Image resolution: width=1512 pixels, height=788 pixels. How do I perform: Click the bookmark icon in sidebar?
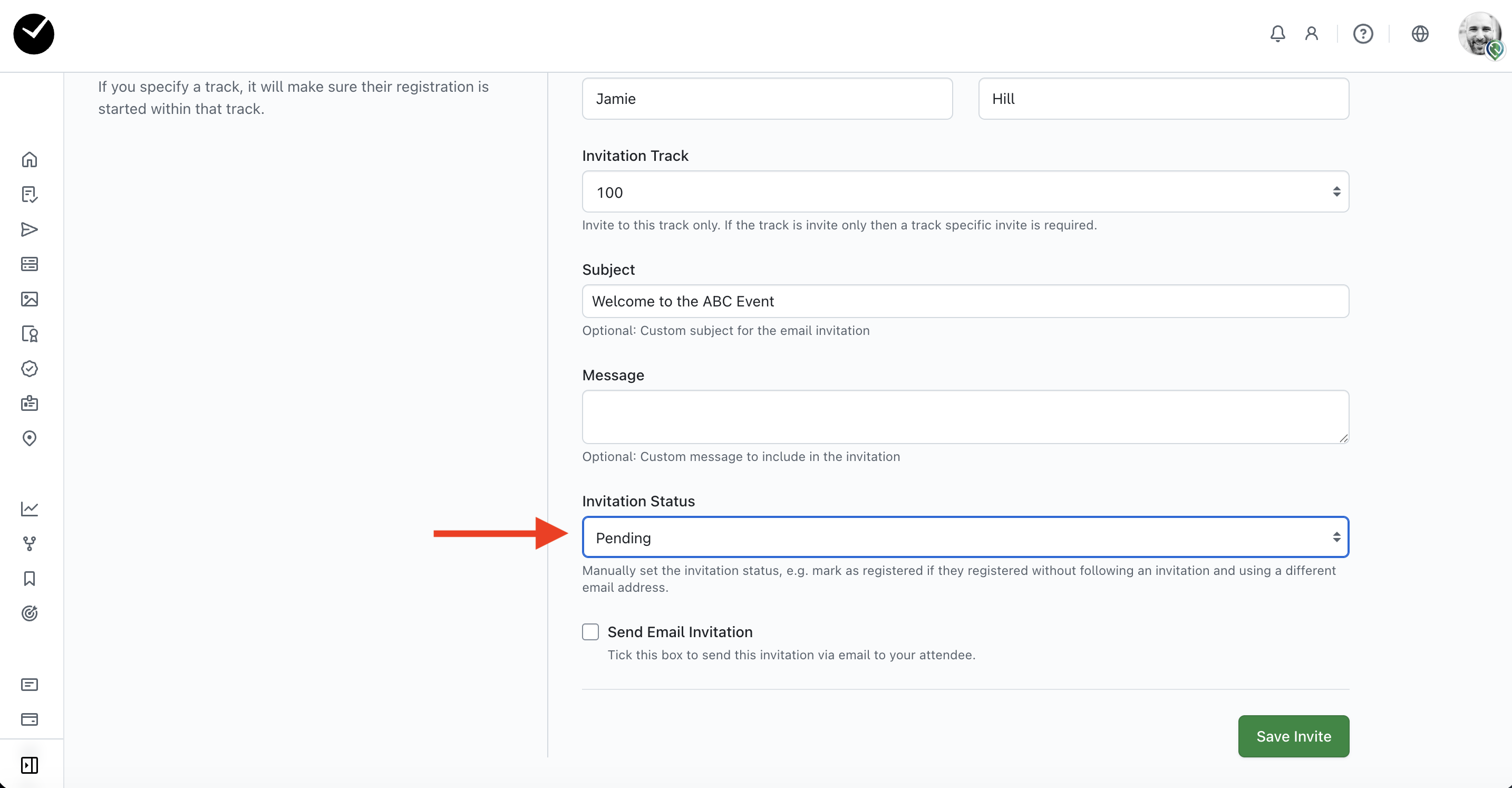click(x=30, y=579)
